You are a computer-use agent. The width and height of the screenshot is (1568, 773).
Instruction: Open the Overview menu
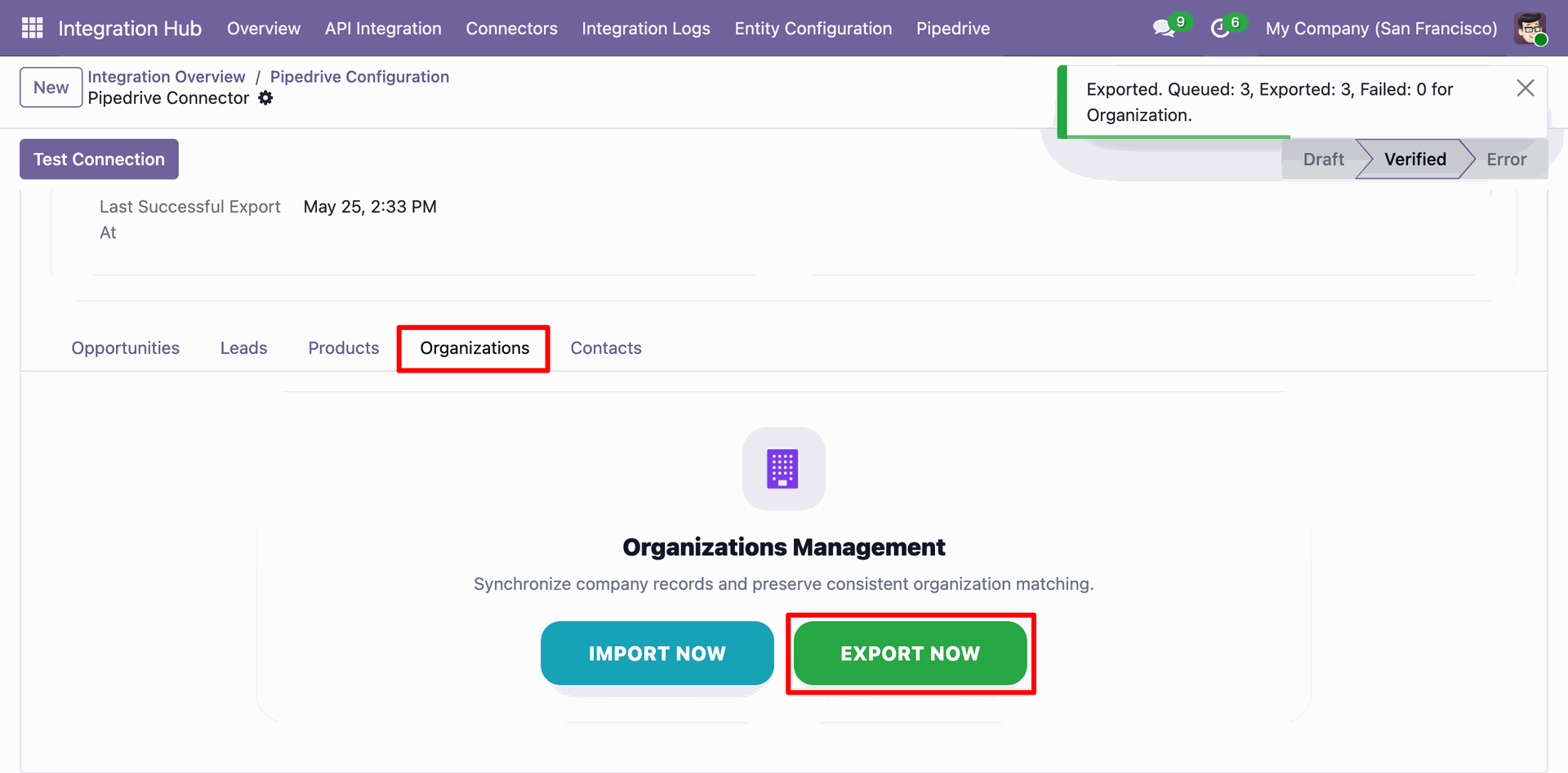pyautogui.click(x=264, y=29)
